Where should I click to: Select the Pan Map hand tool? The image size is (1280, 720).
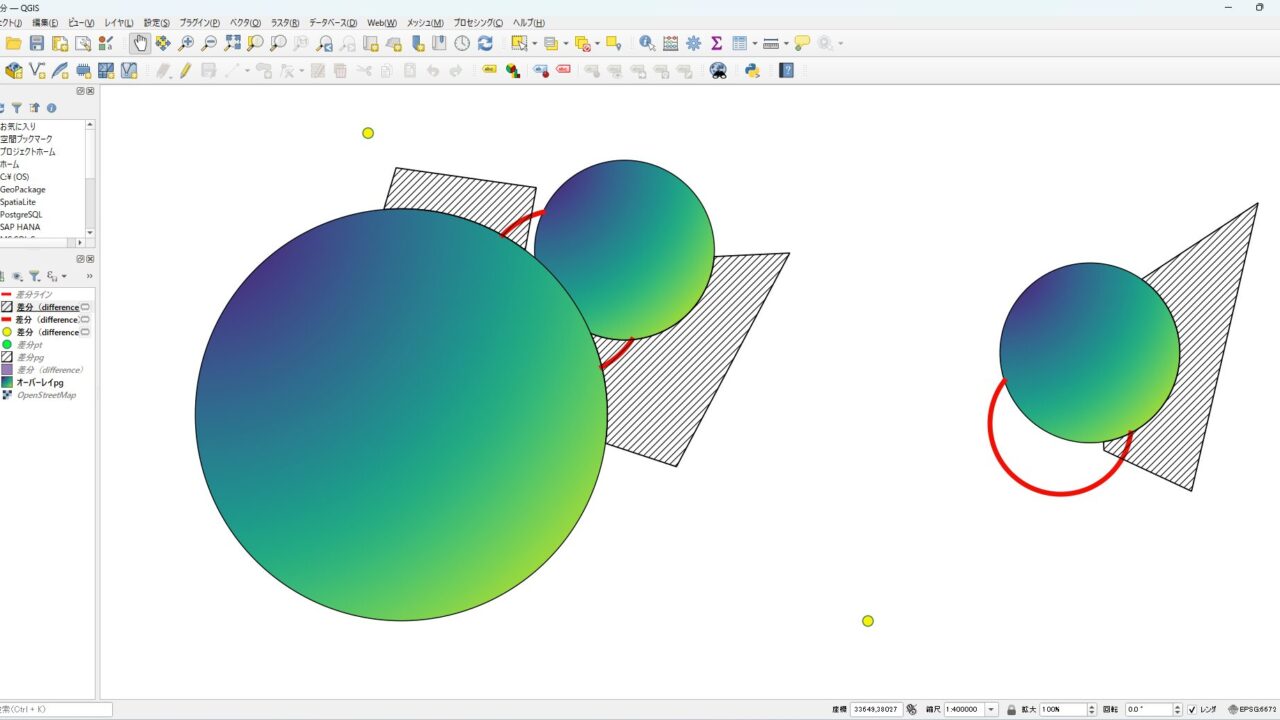click(140, 43)
